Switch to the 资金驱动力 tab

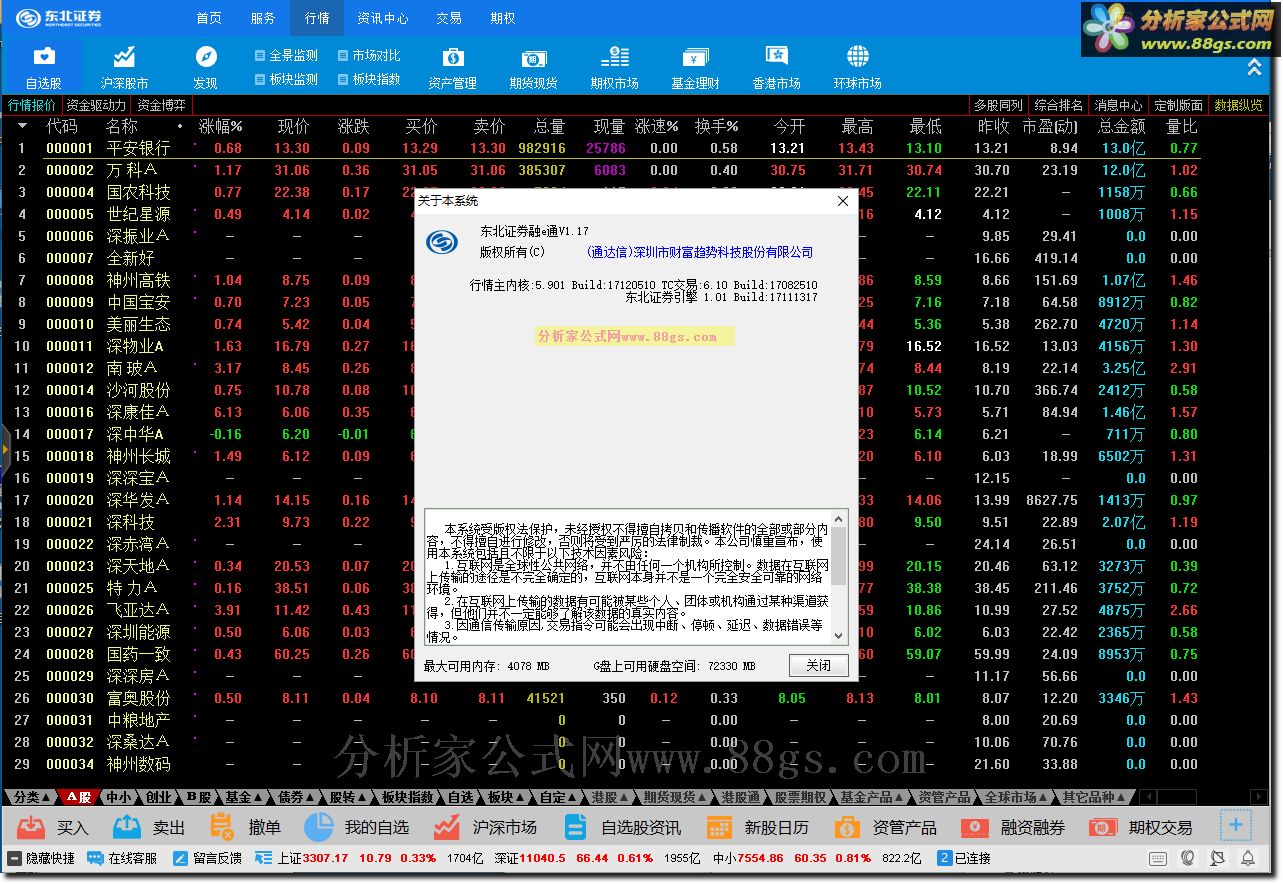click(97, 105)
